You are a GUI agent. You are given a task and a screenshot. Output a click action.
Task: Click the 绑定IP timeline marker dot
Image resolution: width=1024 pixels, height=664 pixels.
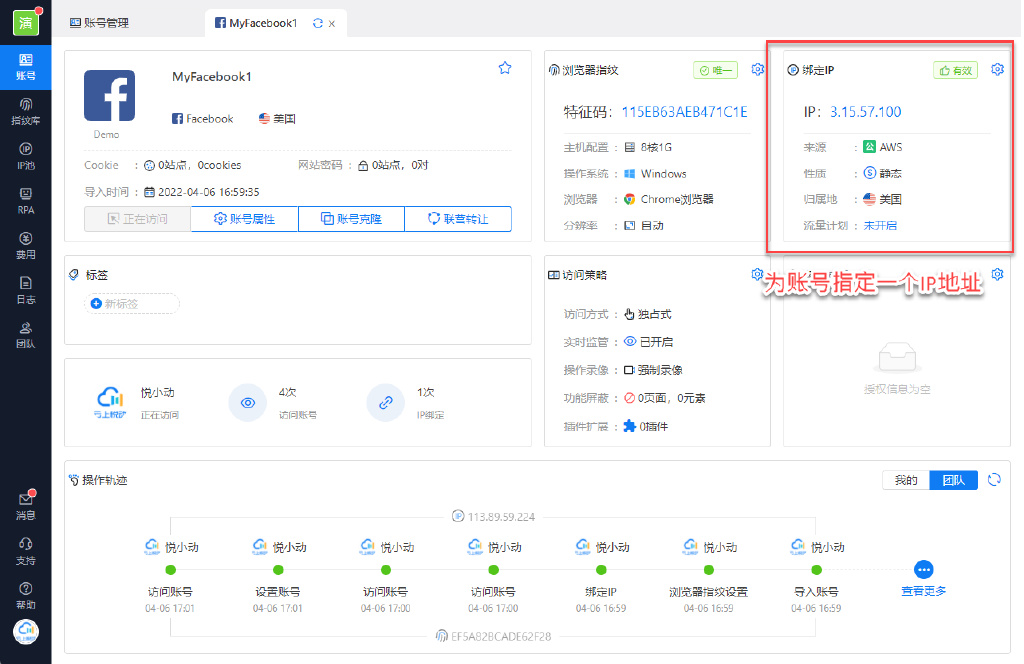[601, 570]
